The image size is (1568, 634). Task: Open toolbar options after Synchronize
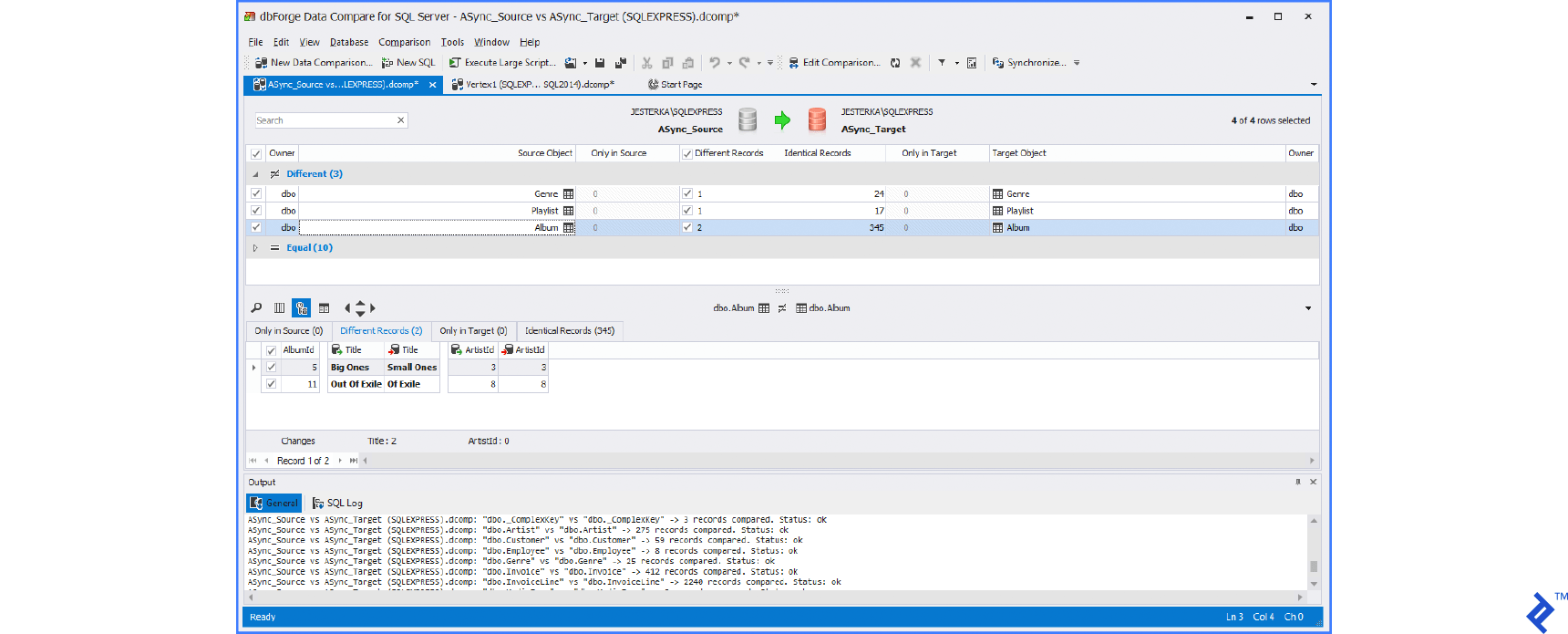(1077, 63)
